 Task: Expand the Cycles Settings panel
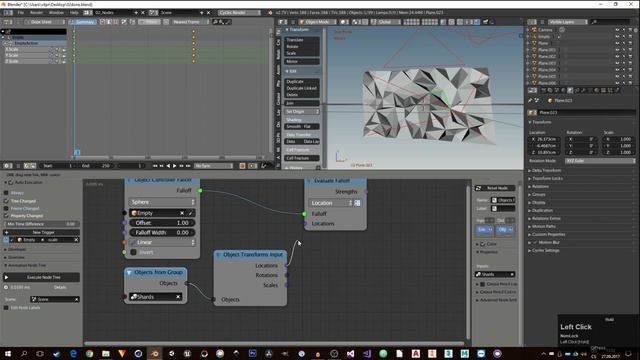(x=546, y=251)
